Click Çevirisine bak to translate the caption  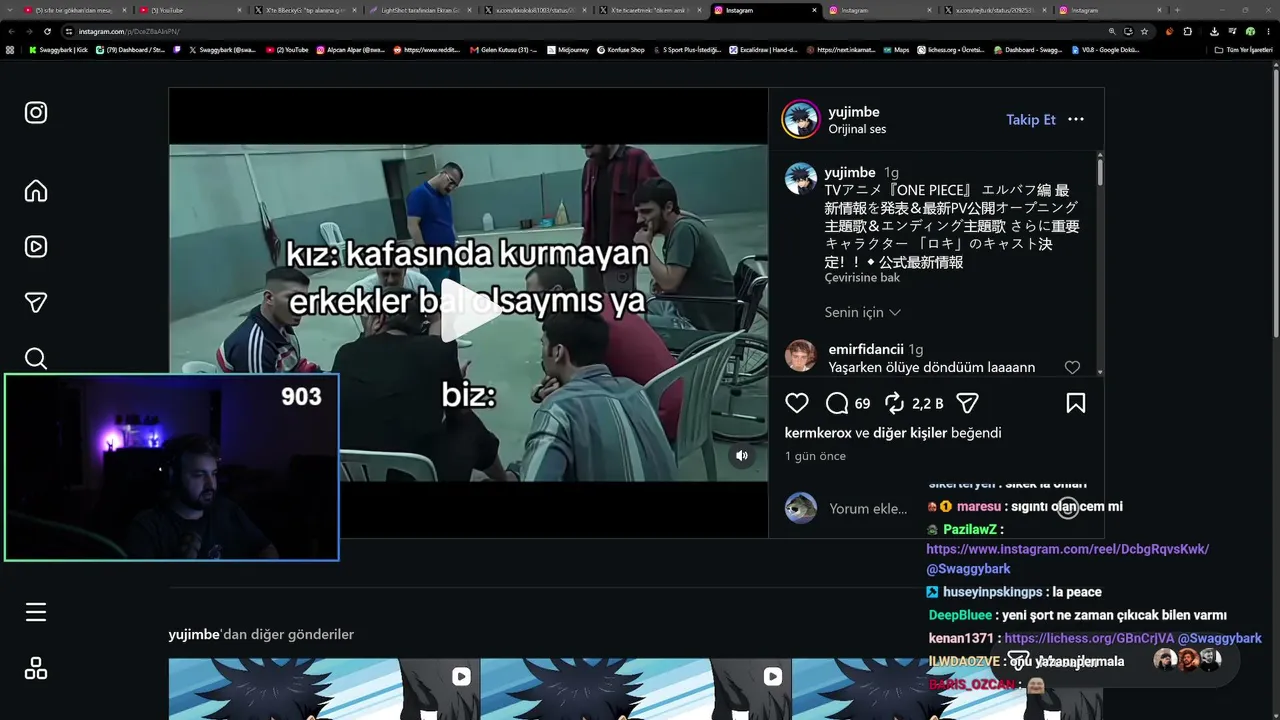pyautogui.click(x=862, y=278)
